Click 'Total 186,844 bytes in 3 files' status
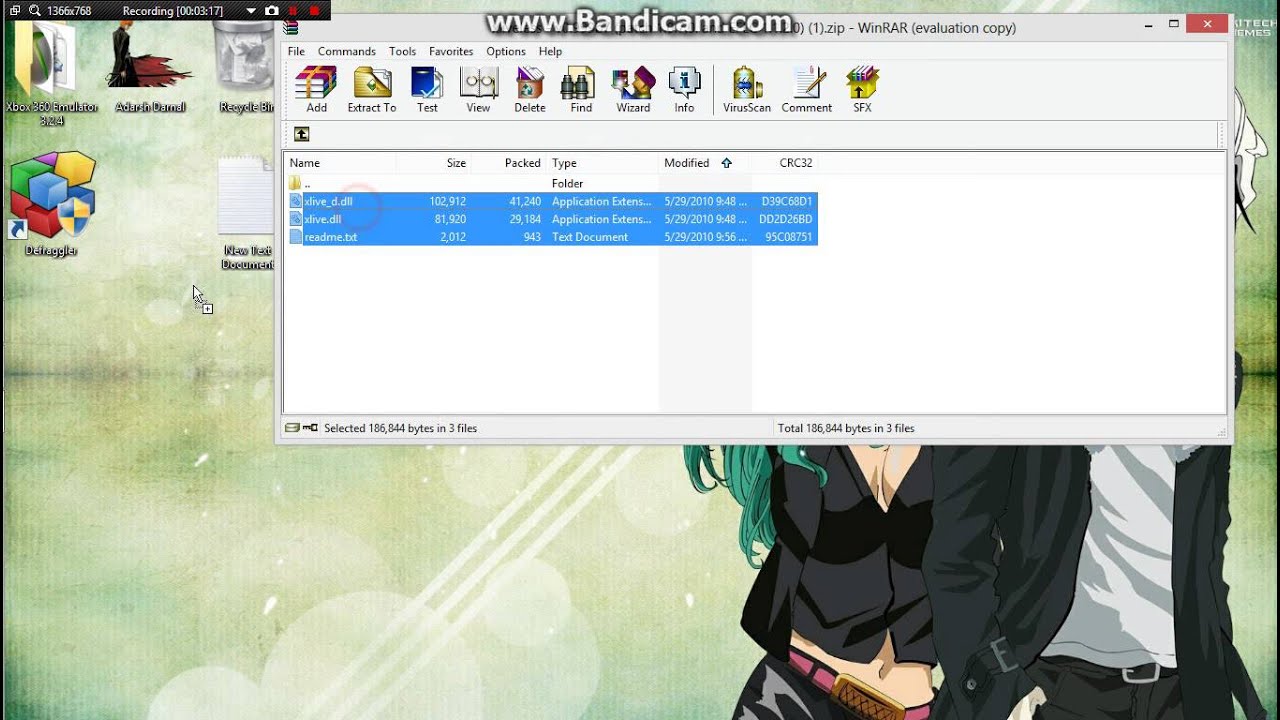Viewport: 1280px width, 720px height. [x=846, y=428]
